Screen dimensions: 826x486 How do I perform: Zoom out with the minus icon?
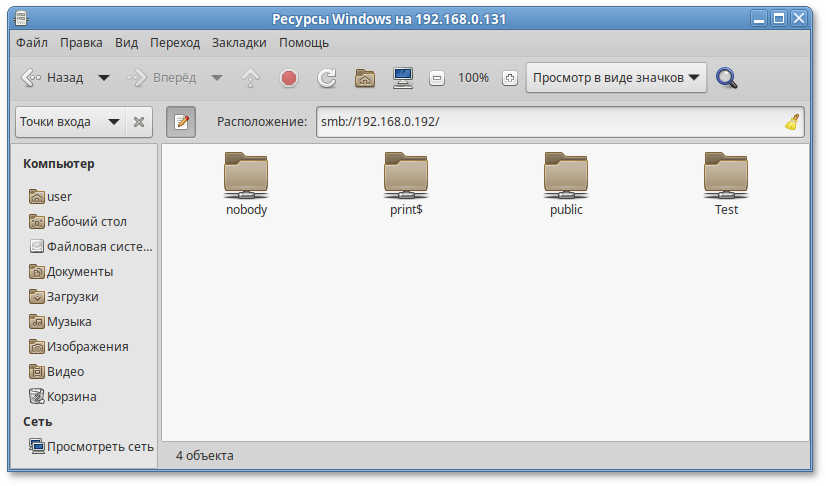click(437, 78)
